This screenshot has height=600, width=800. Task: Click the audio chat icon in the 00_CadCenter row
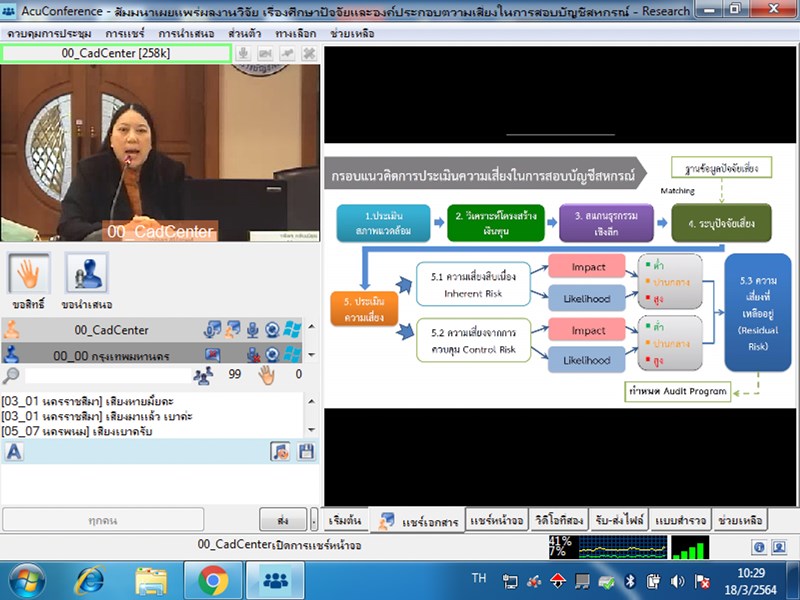pyautogui.click(x=212, y=330)
